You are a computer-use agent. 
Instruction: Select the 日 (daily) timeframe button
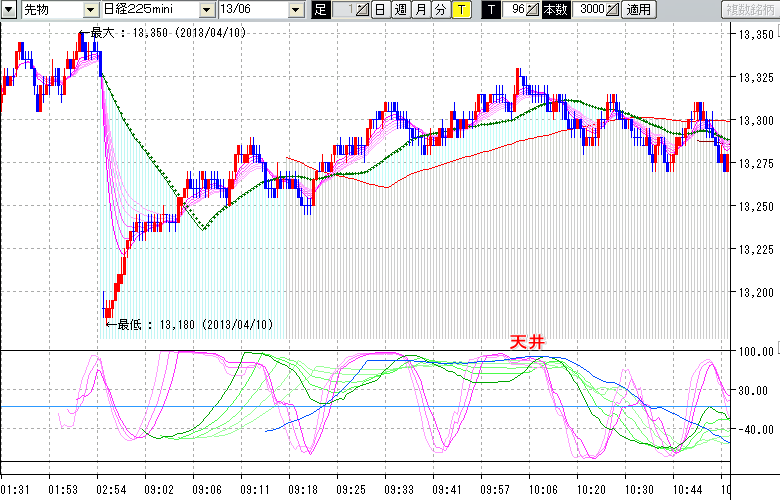click(x=380, y=10)
